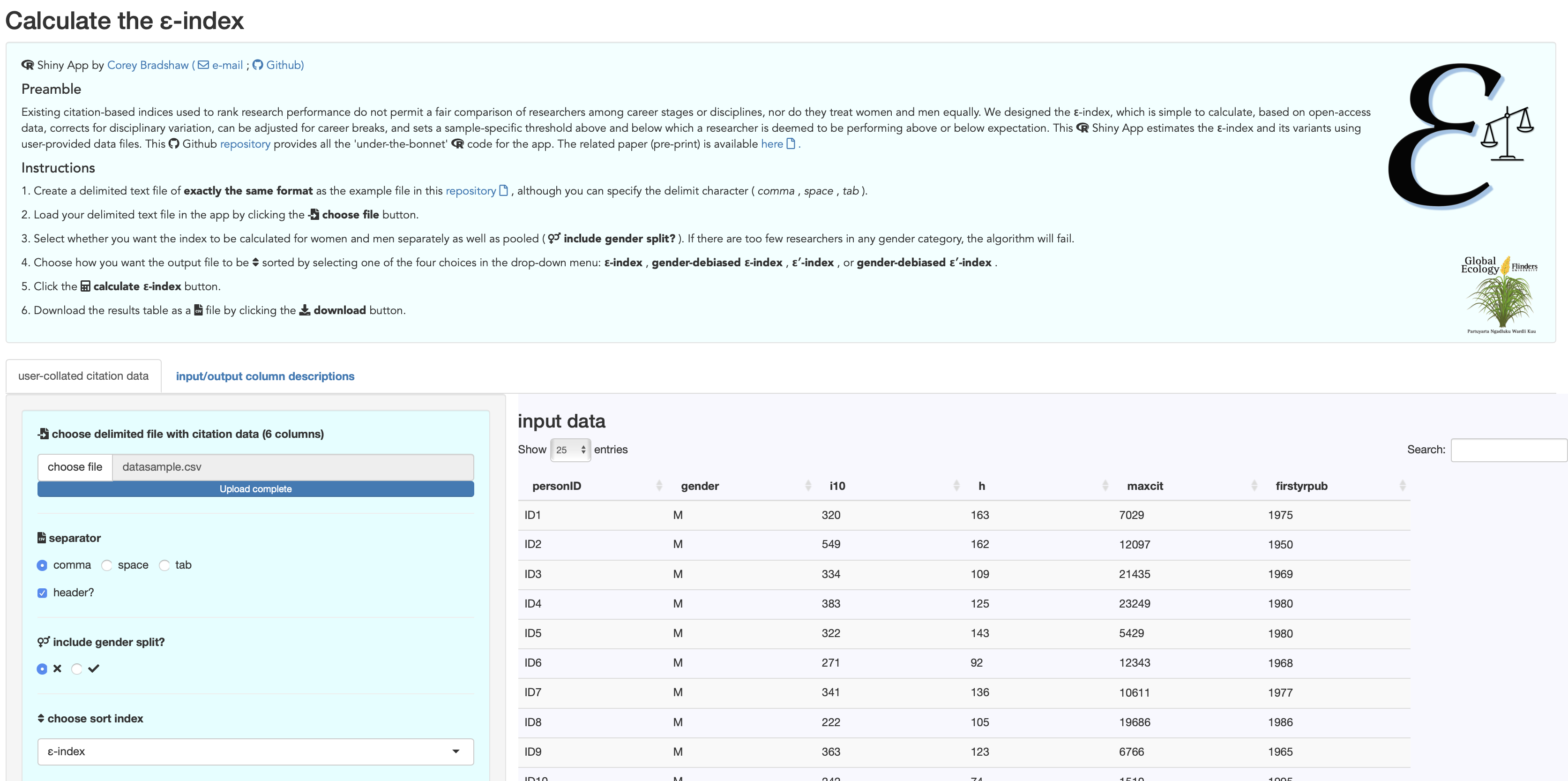Enable gender split with checkmark option
Viewport: 1568px width, 781px height.
tap(77, 669)
